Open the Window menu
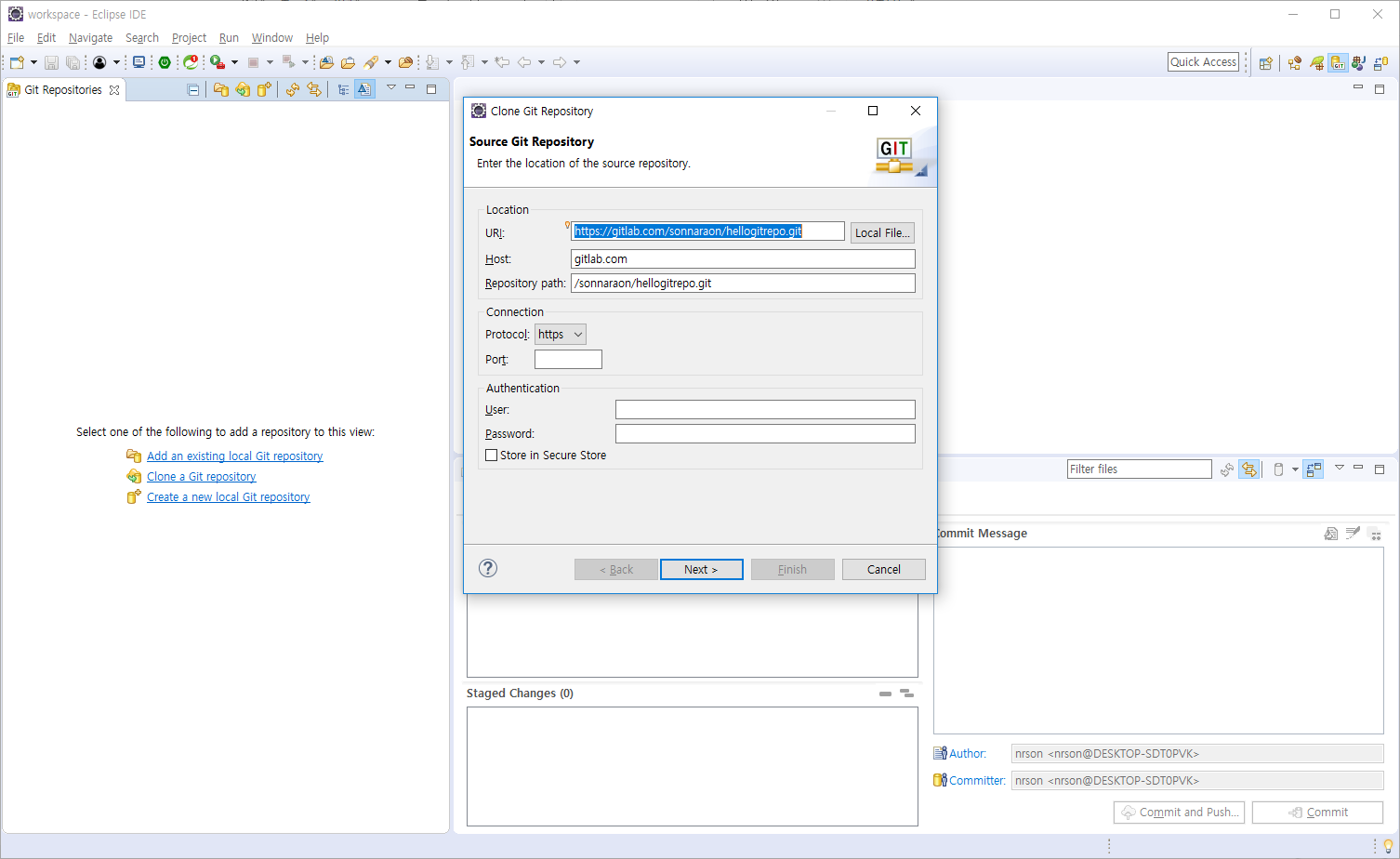The image size is (1400, 859). 272,38
